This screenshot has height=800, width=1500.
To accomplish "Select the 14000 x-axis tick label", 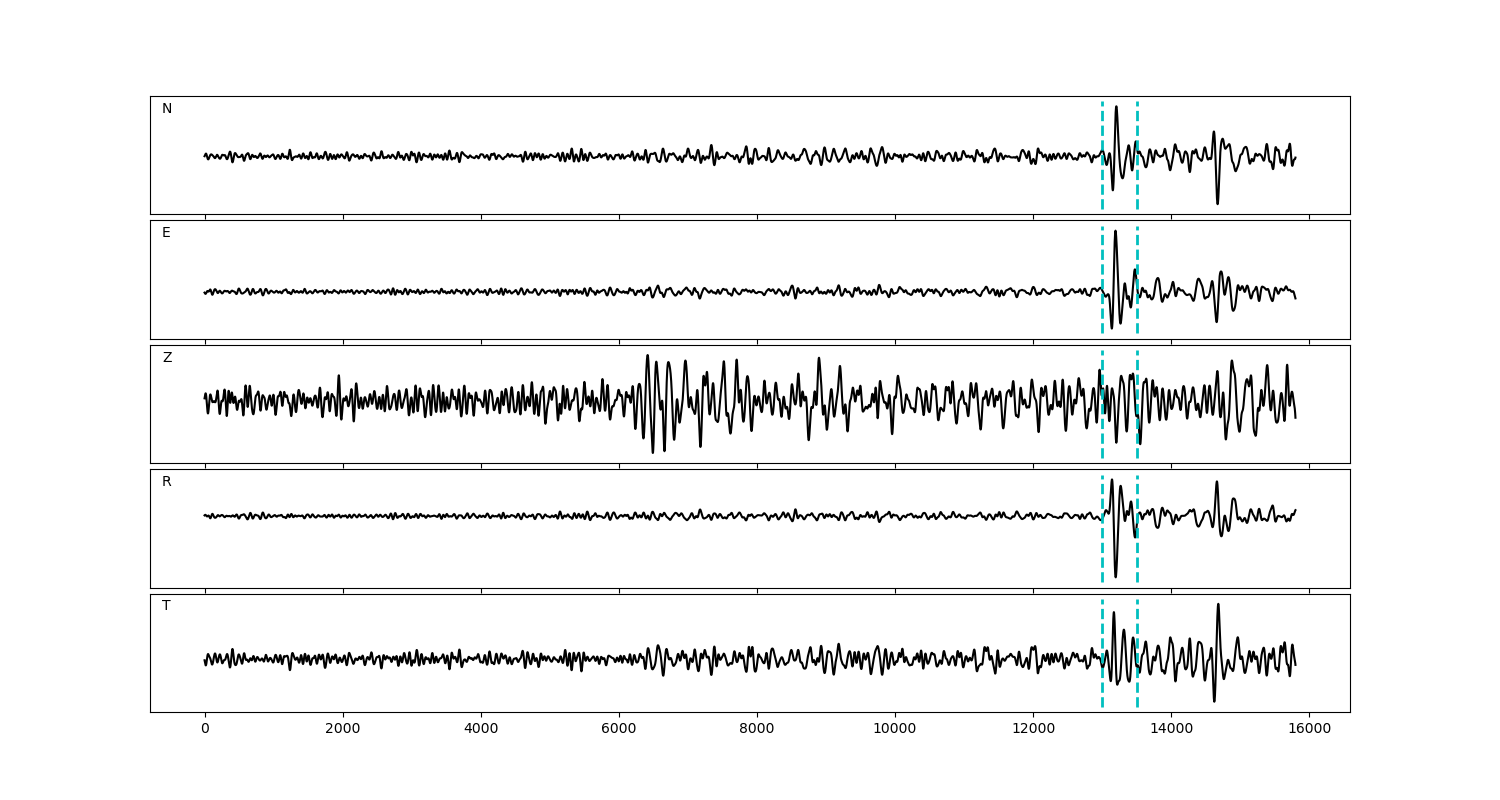I will [x=1171, y=730].
